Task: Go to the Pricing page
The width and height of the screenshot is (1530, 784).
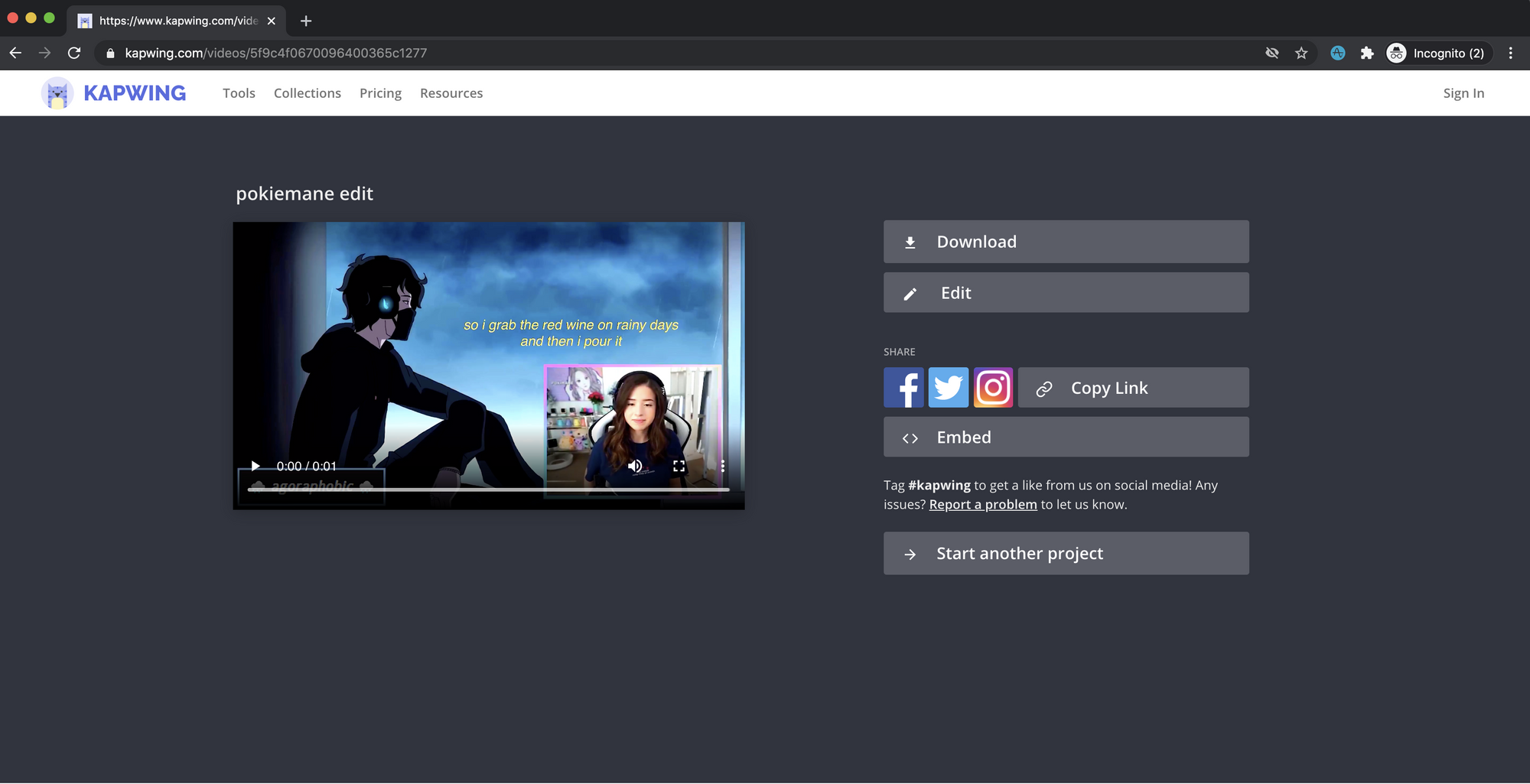Action: coord(380,93)
